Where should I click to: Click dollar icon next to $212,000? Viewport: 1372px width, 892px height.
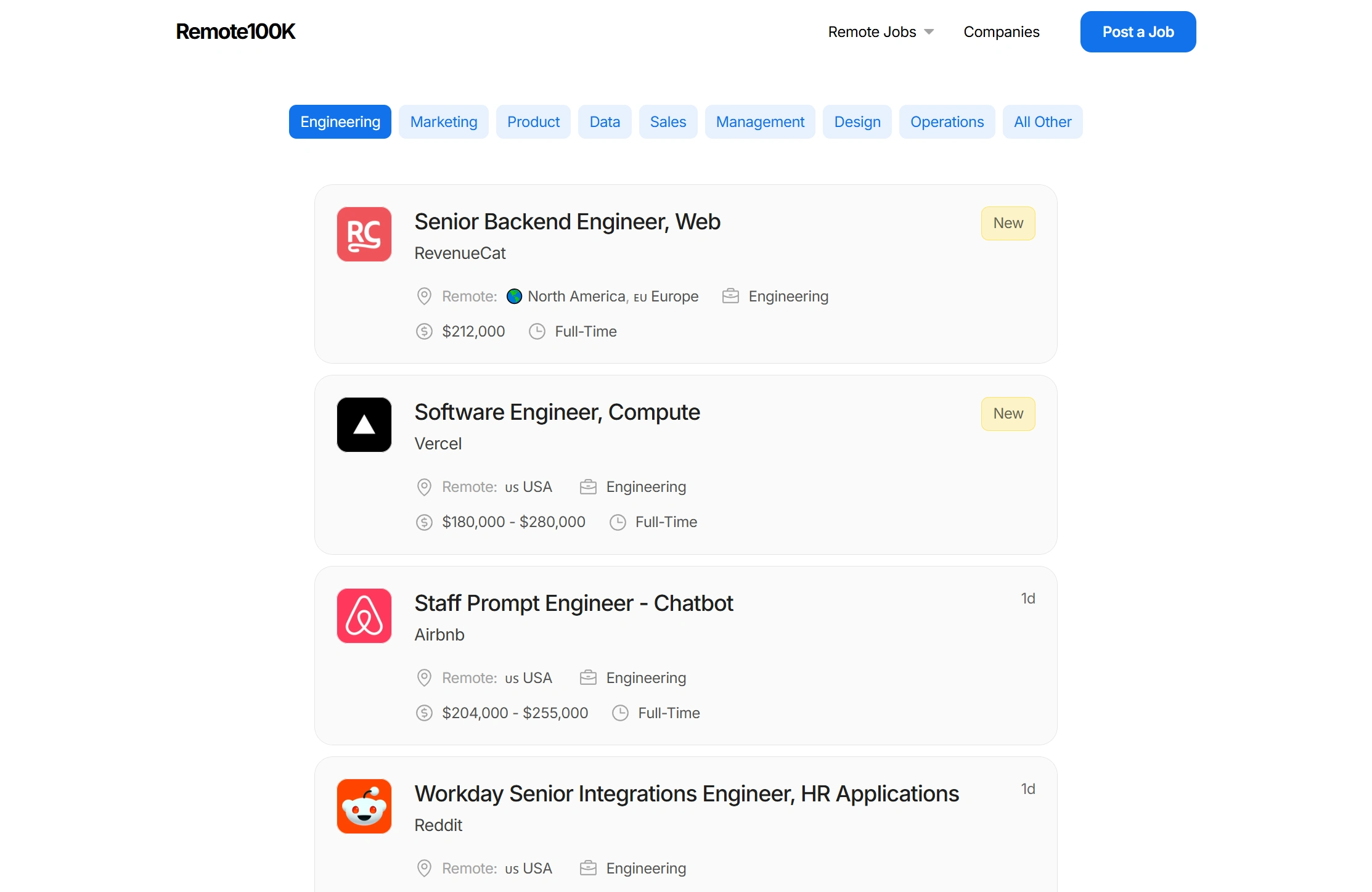[x=424, y=332]
